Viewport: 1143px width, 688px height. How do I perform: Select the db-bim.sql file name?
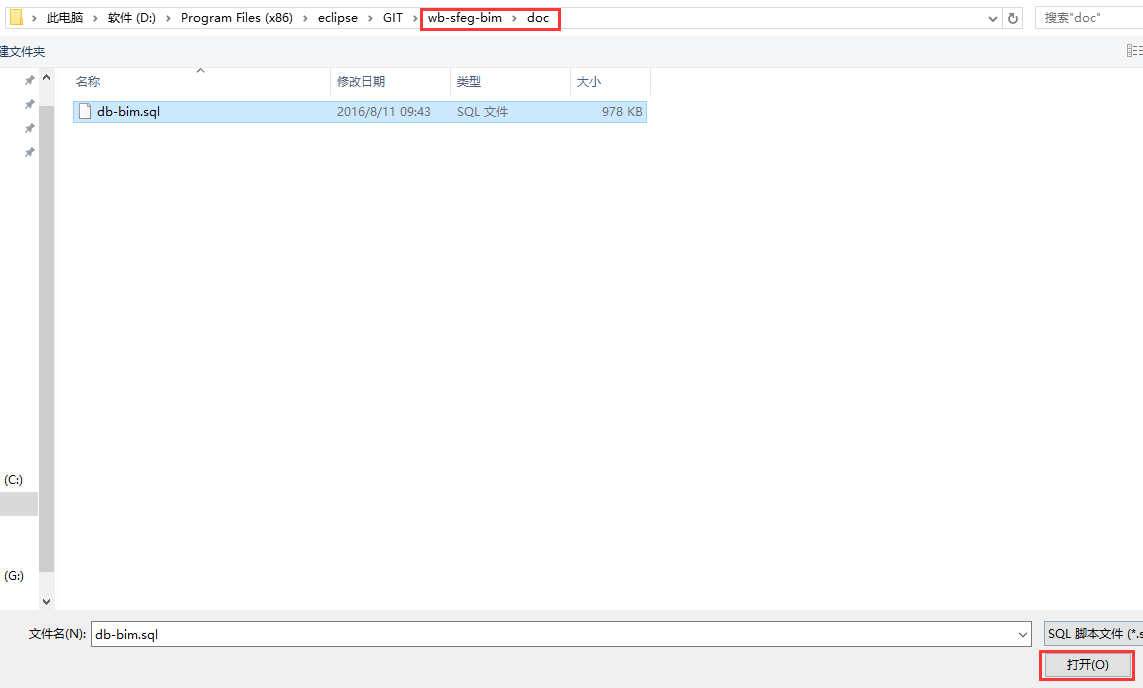[128, 112]
